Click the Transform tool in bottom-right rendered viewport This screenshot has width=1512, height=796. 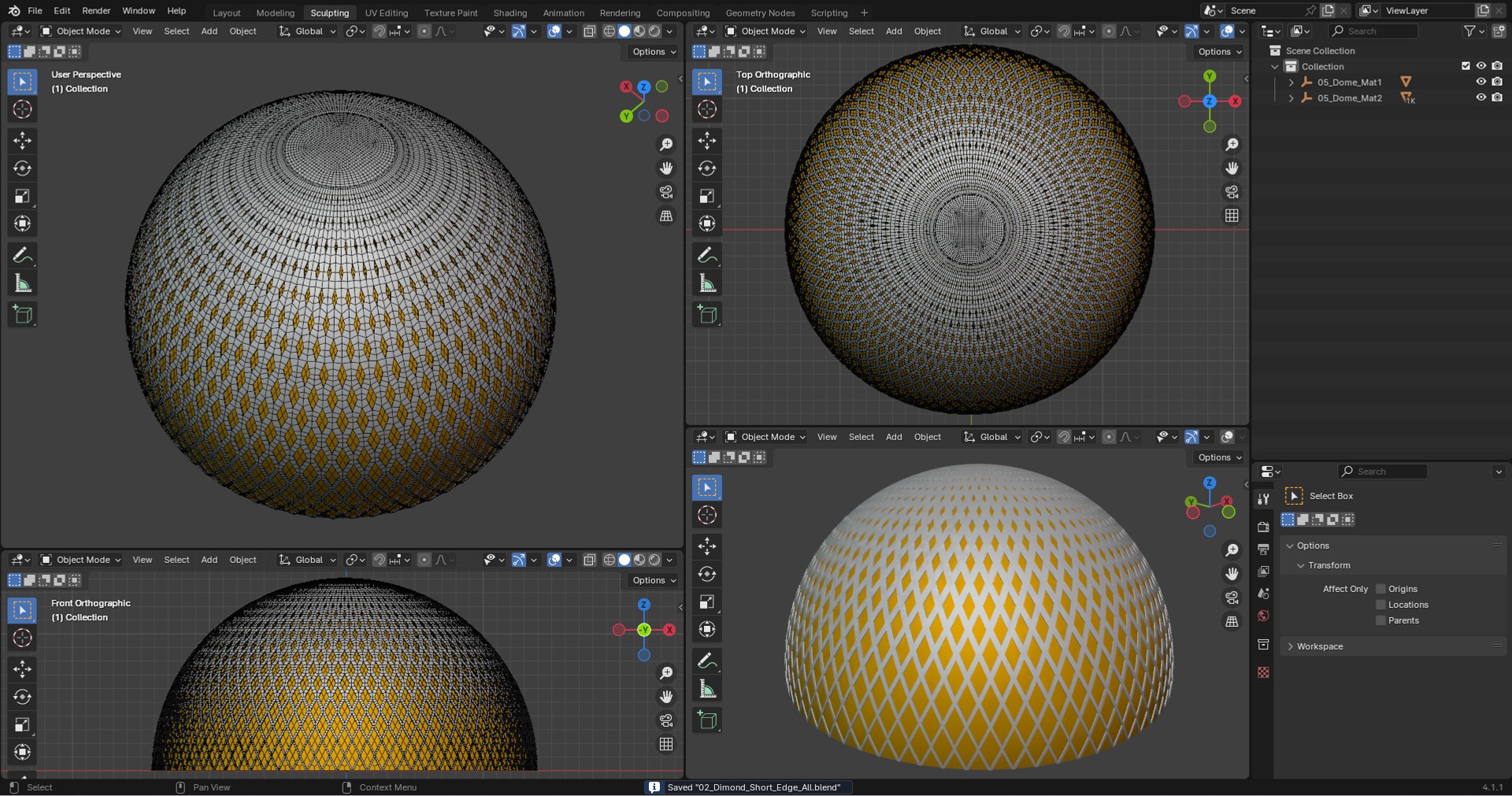tap(707, 629)
